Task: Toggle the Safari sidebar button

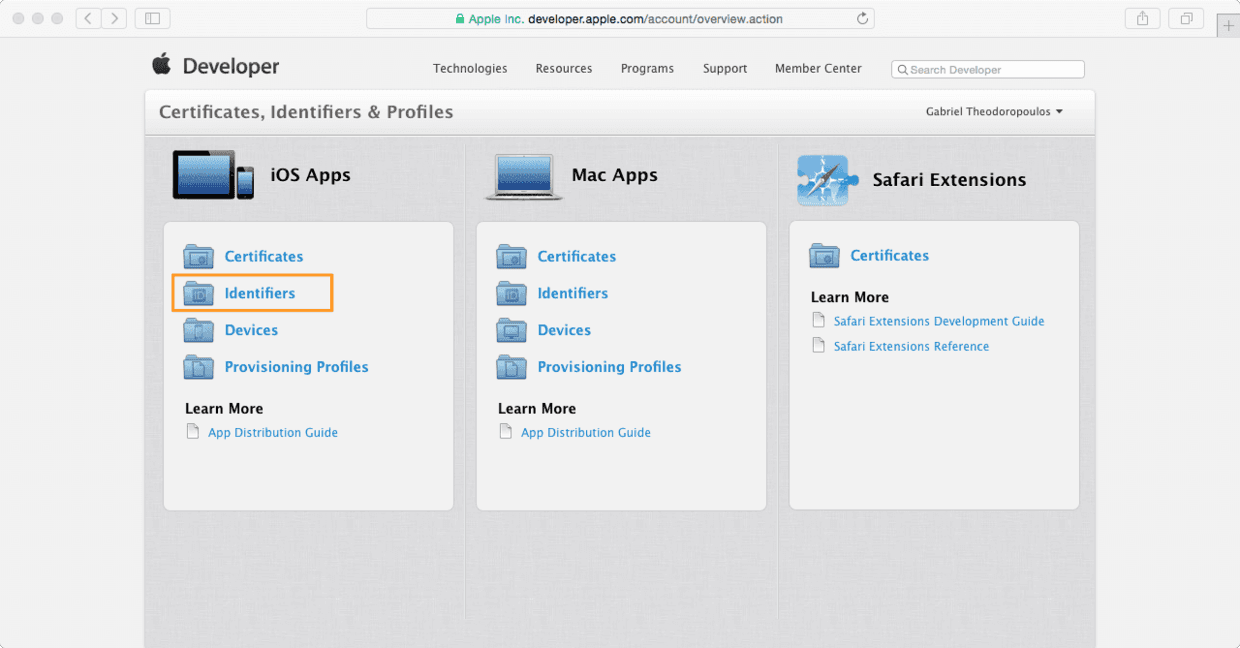Action: [152, 18]
